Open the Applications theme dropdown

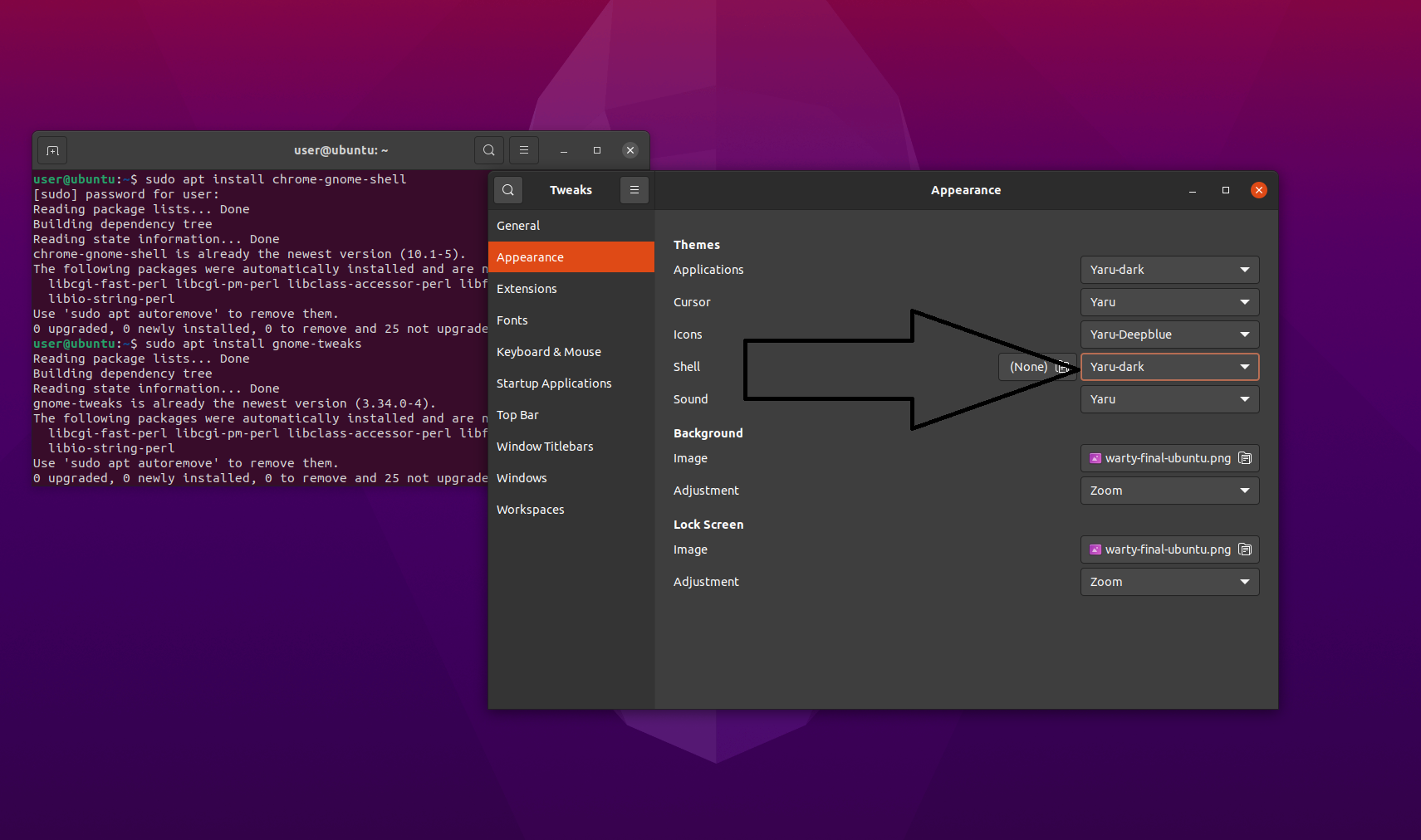pos(1169,269)
